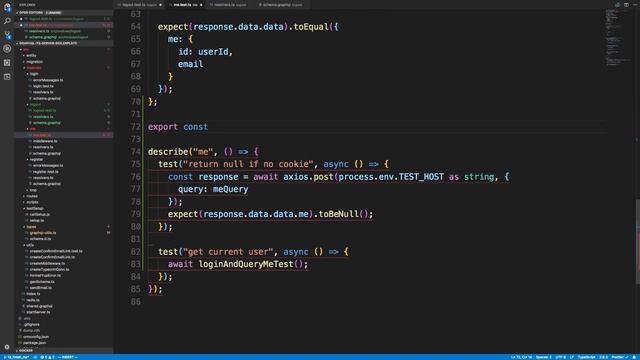640x360 pixels.
Task: Click the activity bar icon below Extensions
Action: click(7, 76)
